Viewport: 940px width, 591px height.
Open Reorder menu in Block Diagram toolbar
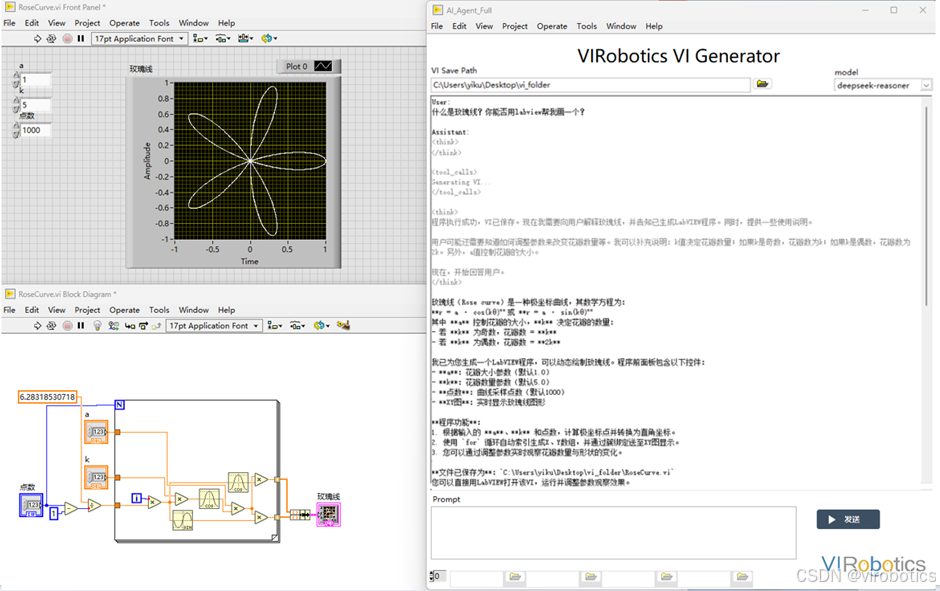(321, 325)
